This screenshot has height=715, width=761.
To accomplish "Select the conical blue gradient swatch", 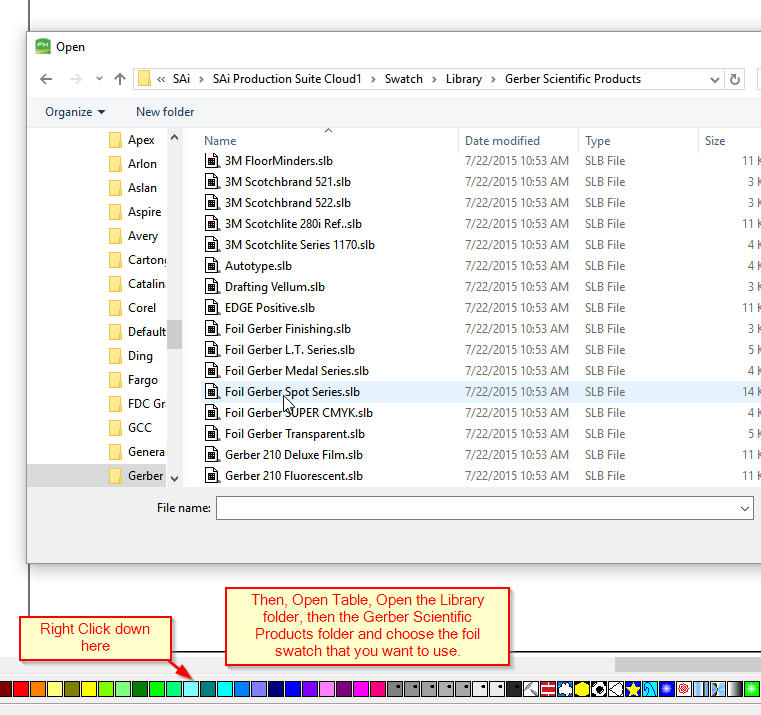I will 718,689.
